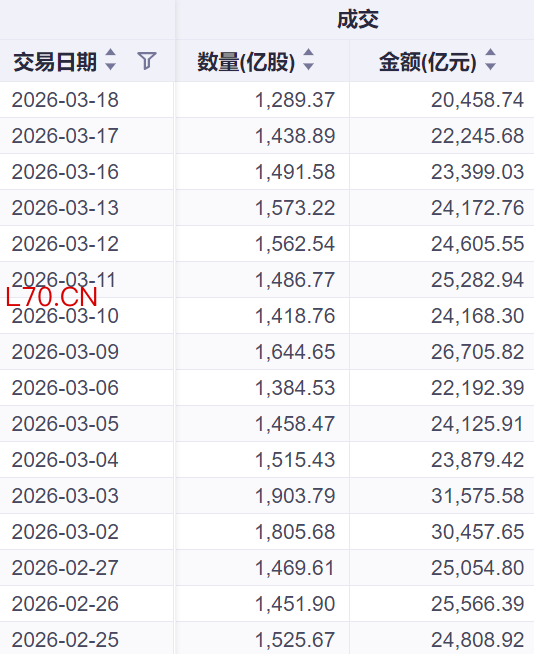Click amount value 24,605.55
The height and width of the screenshot is (654, 534).
[477, 244]
